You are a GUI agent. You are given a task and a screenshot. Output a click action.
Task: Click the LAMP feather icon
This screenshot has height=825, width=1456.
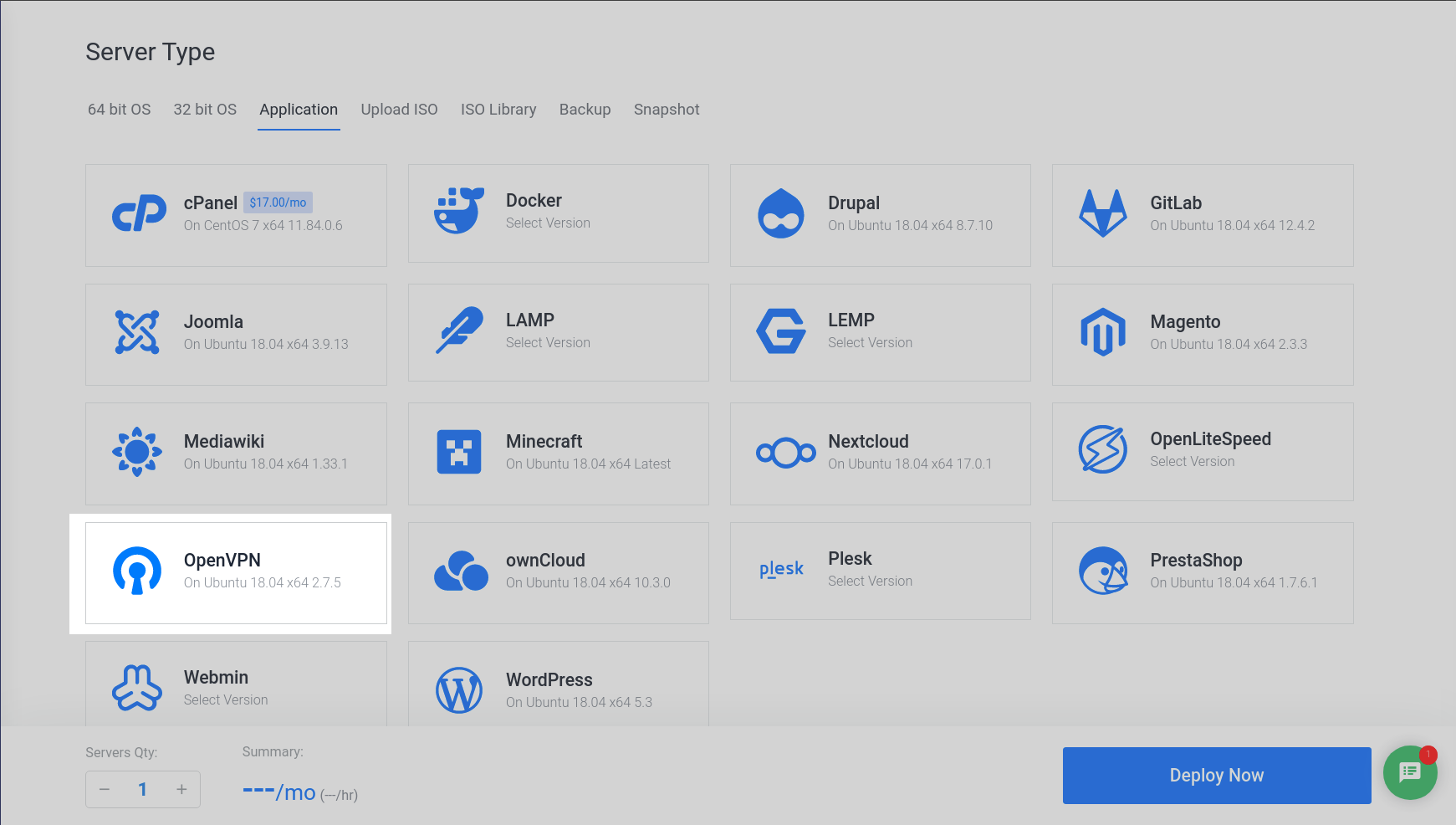pos(459,330)
